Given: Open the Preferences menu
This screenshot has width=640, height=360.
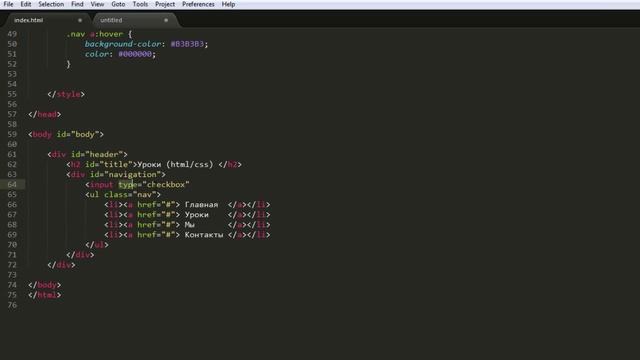Looking at the screenshot, I should [198, 4].
